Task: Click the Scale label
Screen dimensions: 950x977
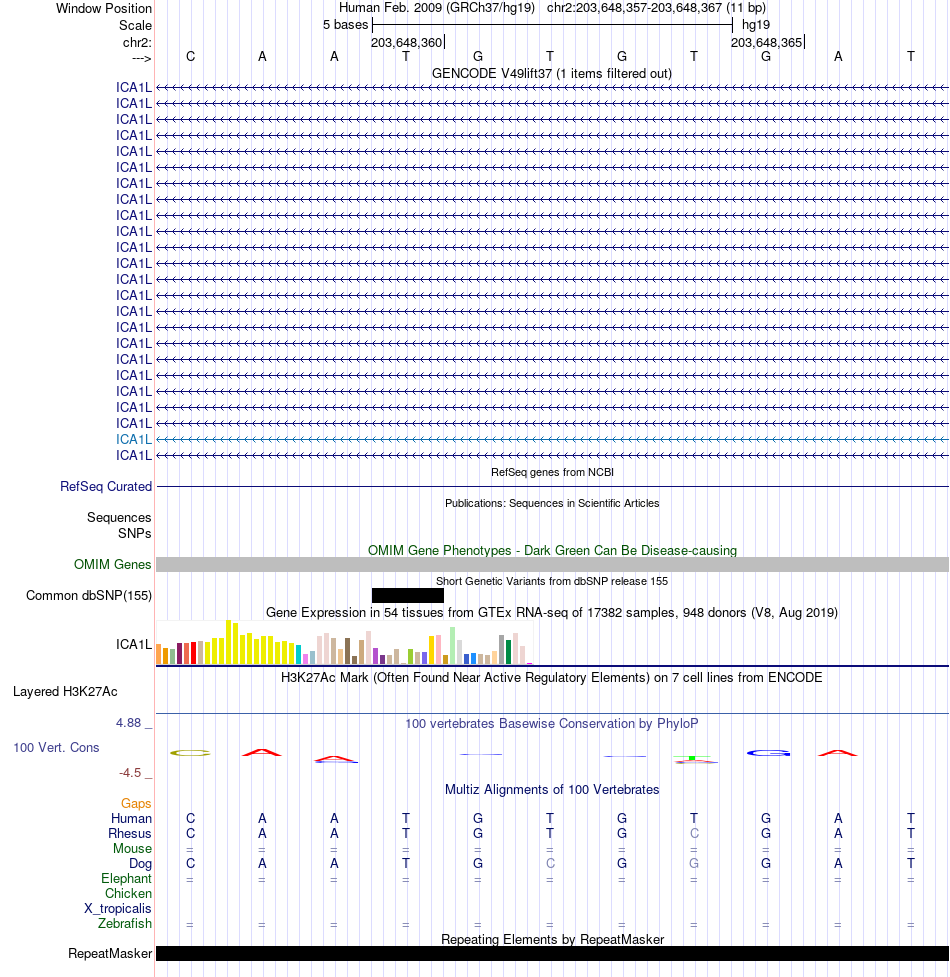Action: pyautogui.click(x=135, y=26)
